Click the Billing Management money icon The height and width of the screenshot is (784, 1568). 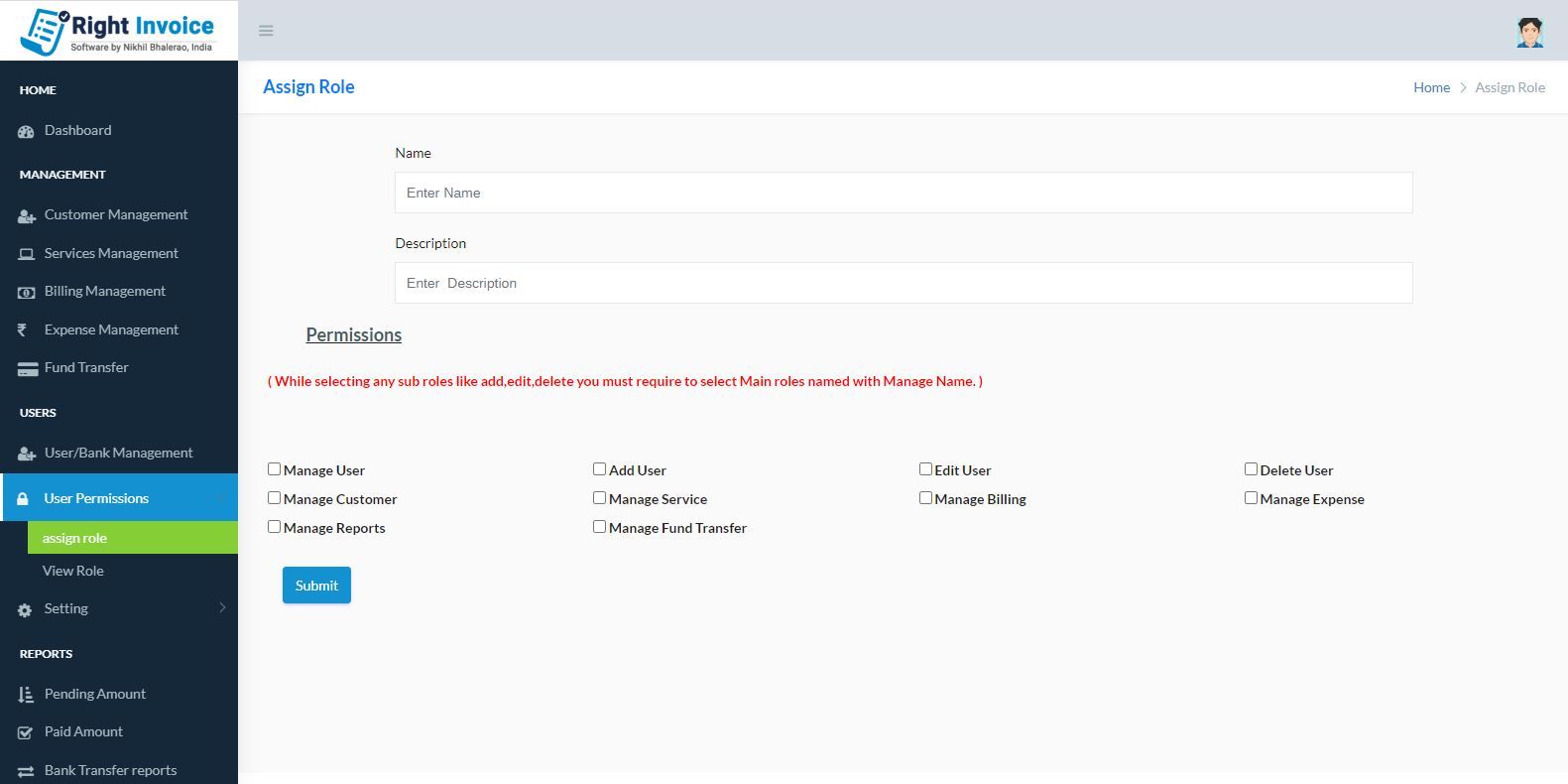[x=26, y=292]
